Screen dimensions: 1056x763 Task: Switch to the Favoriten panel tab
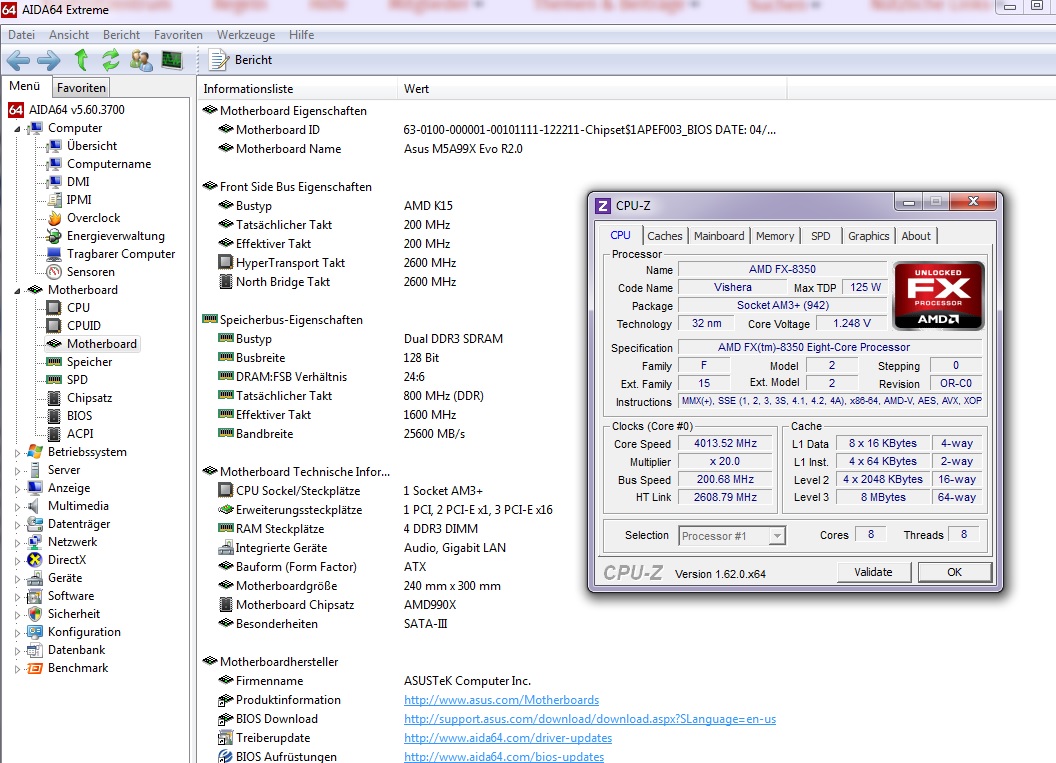coord(81,88)
